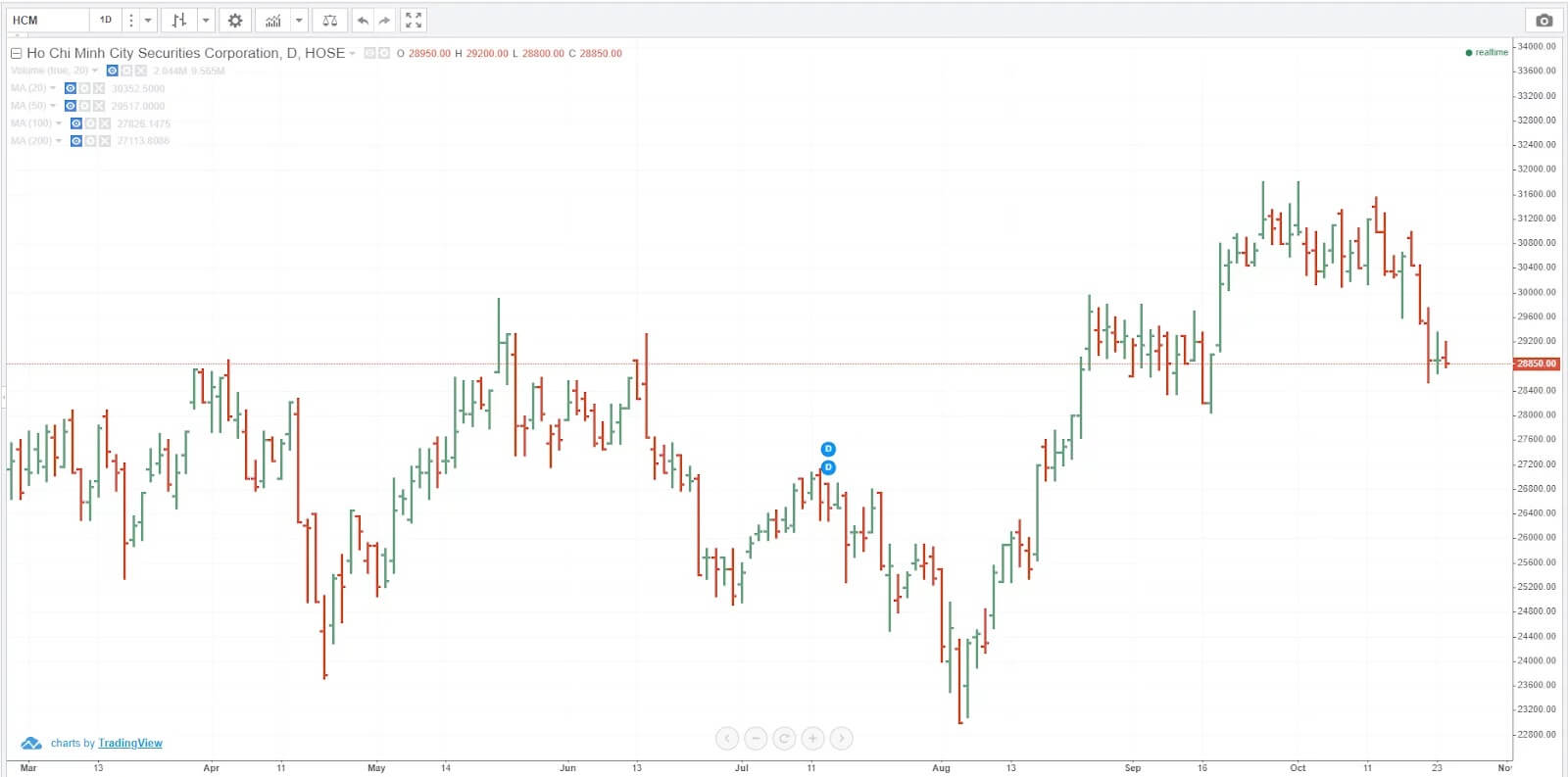Click the lower dividend D marker

[828, 467]
